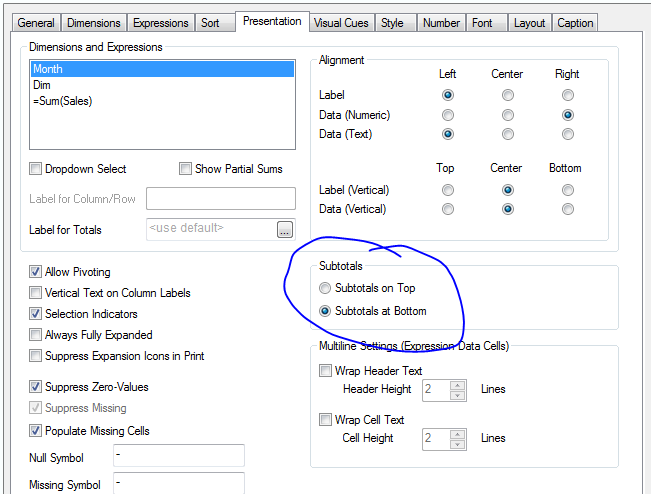Enable Wrap Header Text
Viewport: 651px width, 494px height.
click(x=325, y=371)
